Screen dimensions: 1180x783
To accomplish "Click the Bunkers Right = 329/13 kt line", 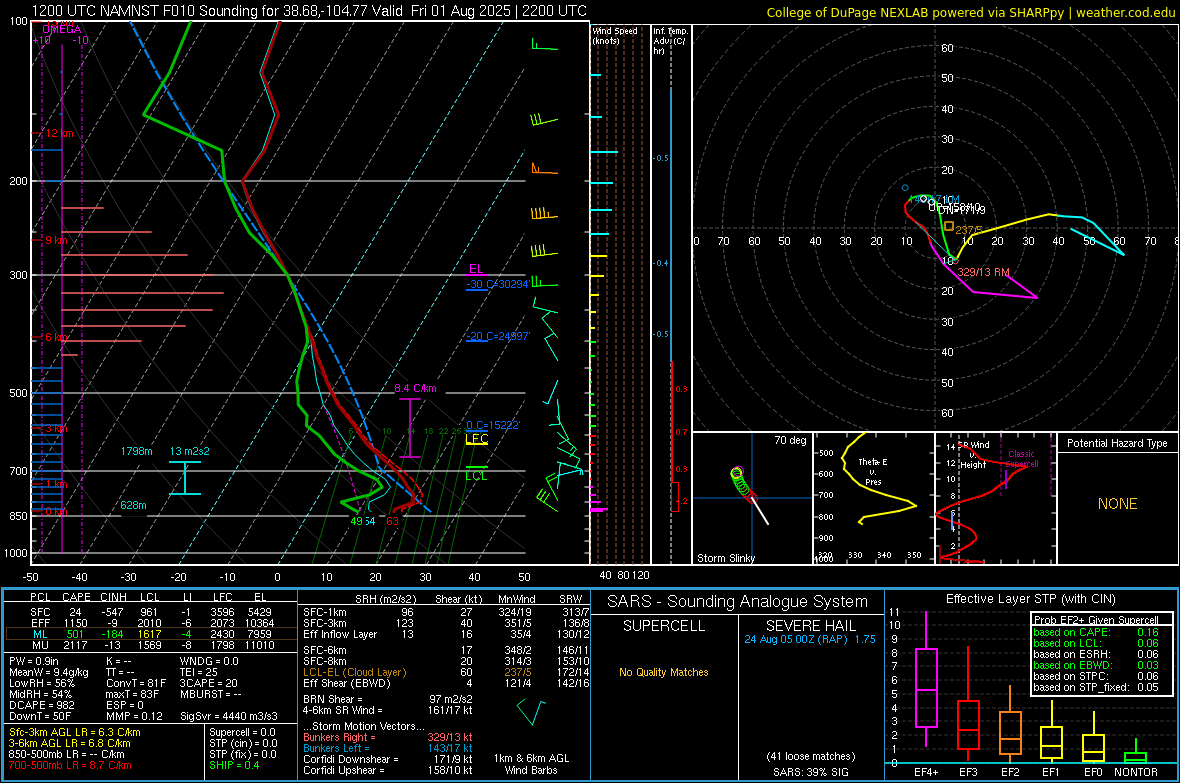I will 387,737.
